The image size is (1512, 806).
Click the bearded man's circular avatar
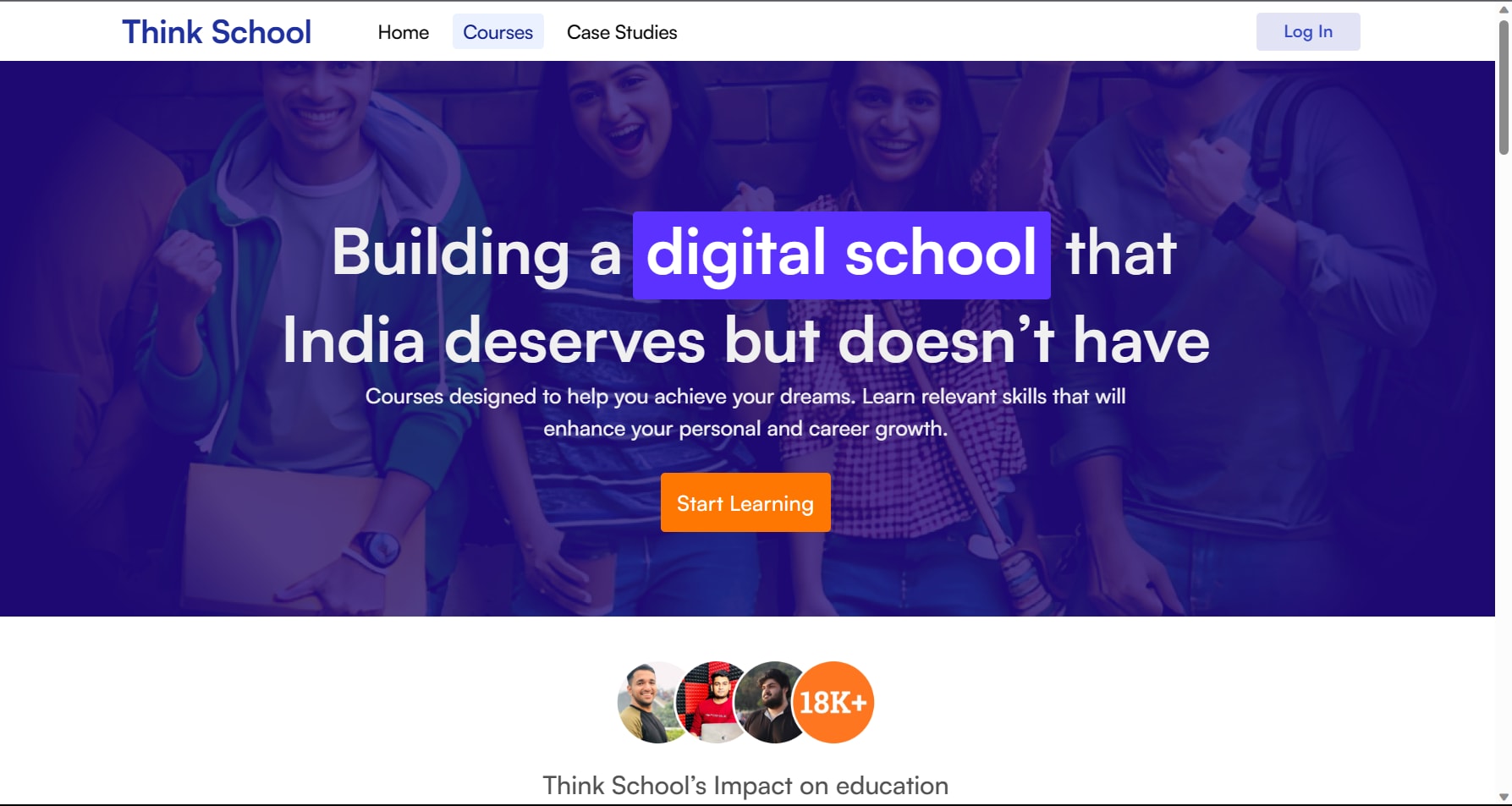(x=768, y=702)
